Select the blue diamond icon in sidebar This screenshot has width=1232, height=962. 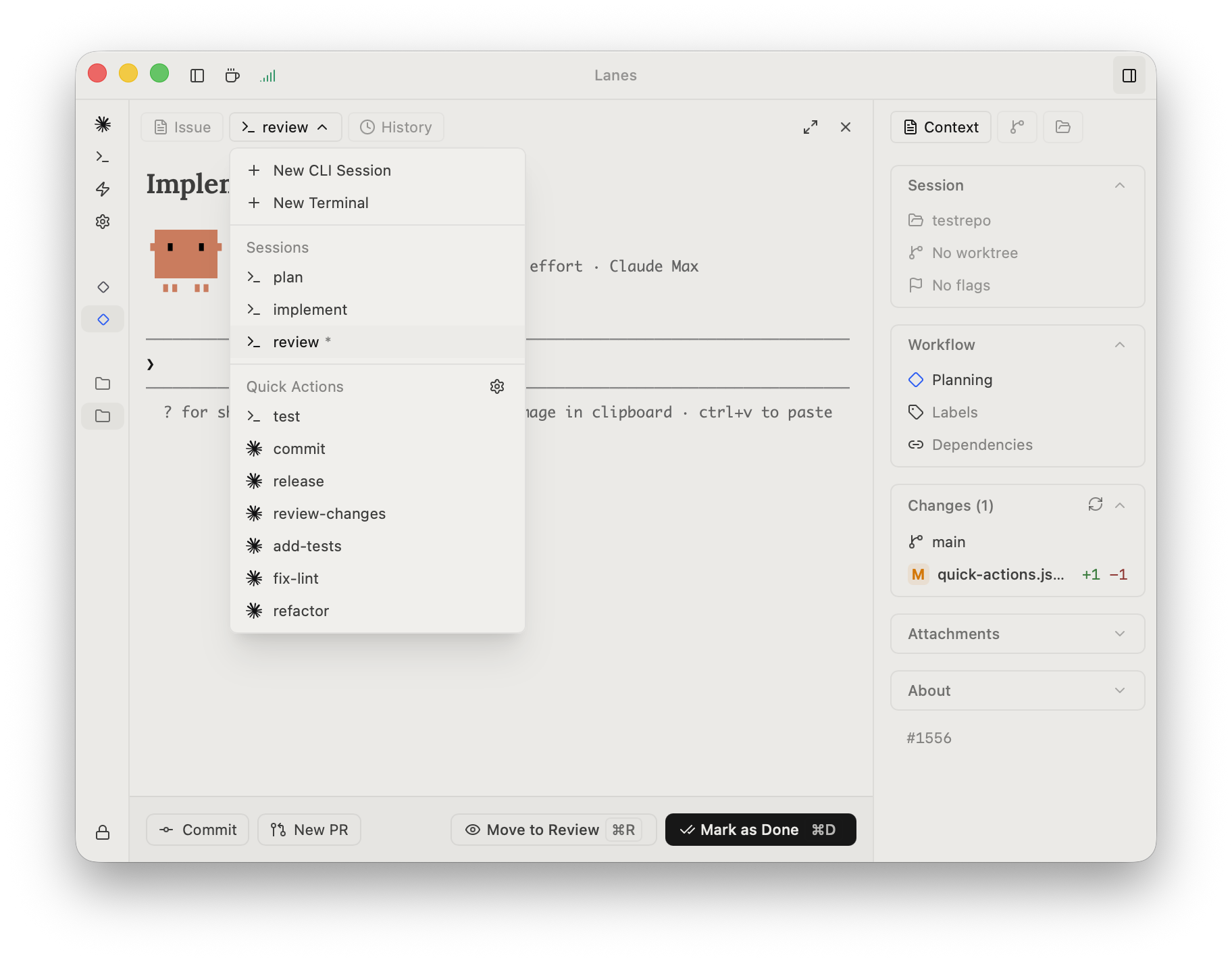point(103,320)
